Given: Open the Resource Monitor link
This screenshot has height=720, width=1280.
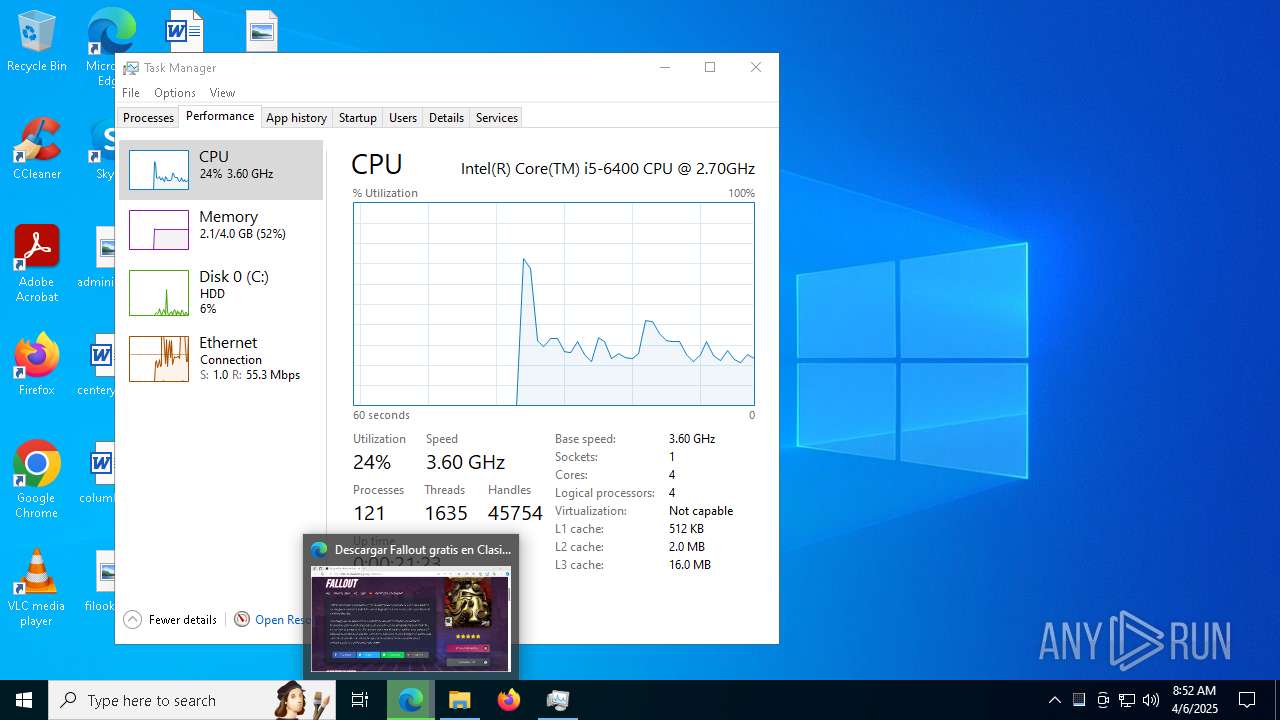Looking at the screenshot, I should tap(272, 620).
